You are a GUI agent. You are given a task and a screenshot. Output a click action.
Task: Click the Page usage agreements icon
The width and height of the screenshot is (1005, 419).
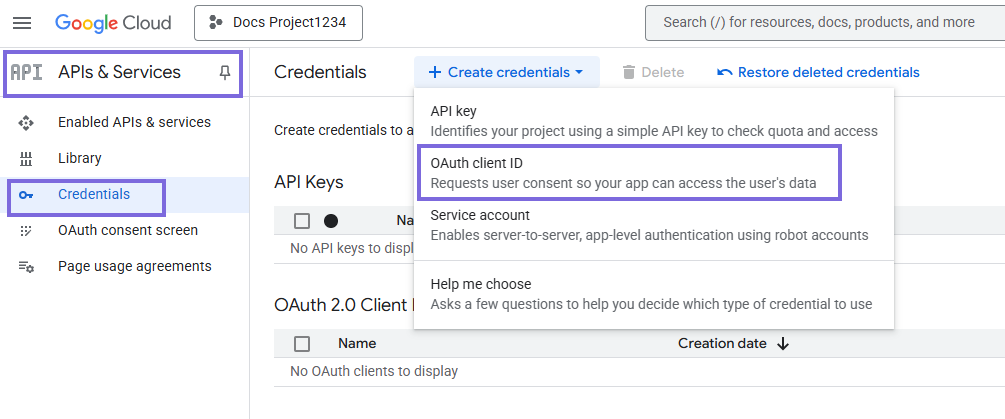[27, 266]
